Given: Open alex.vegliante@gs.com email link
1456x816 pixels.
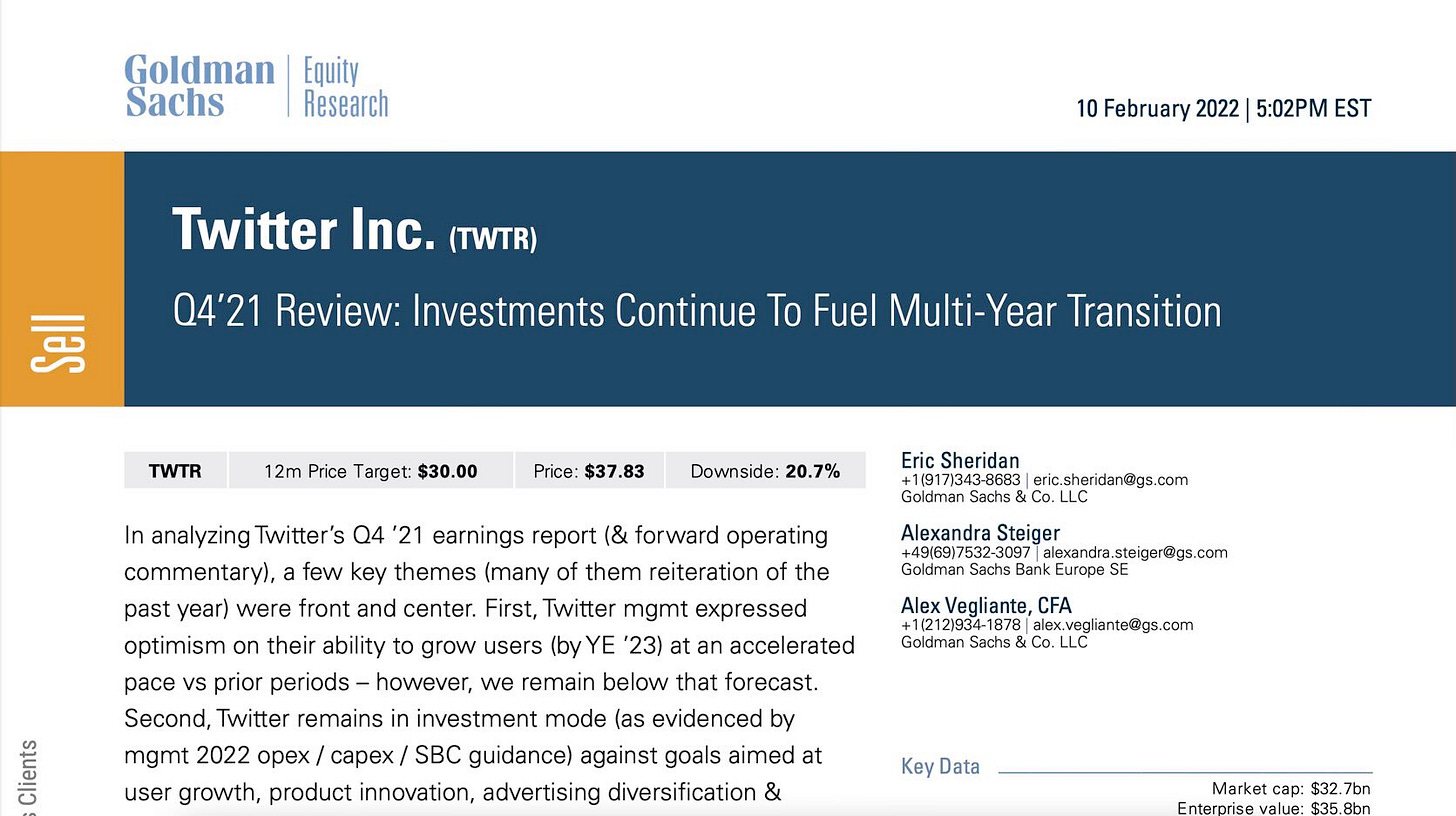Looking at the screenshot, I should (1113, 625).
